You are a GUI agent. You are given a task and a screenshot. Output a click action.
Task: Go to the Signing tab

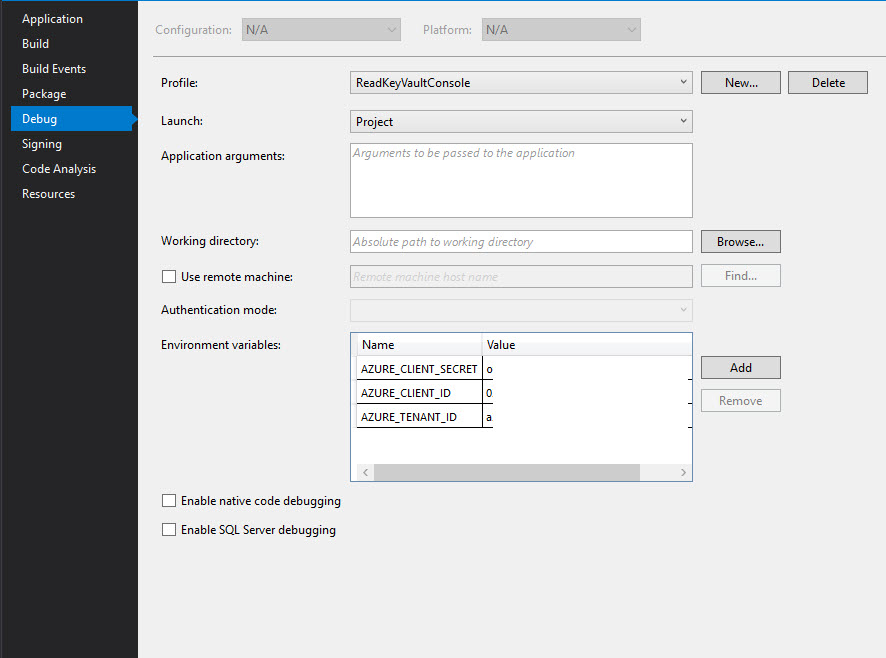pyautogui.click(x=42, y=144)
